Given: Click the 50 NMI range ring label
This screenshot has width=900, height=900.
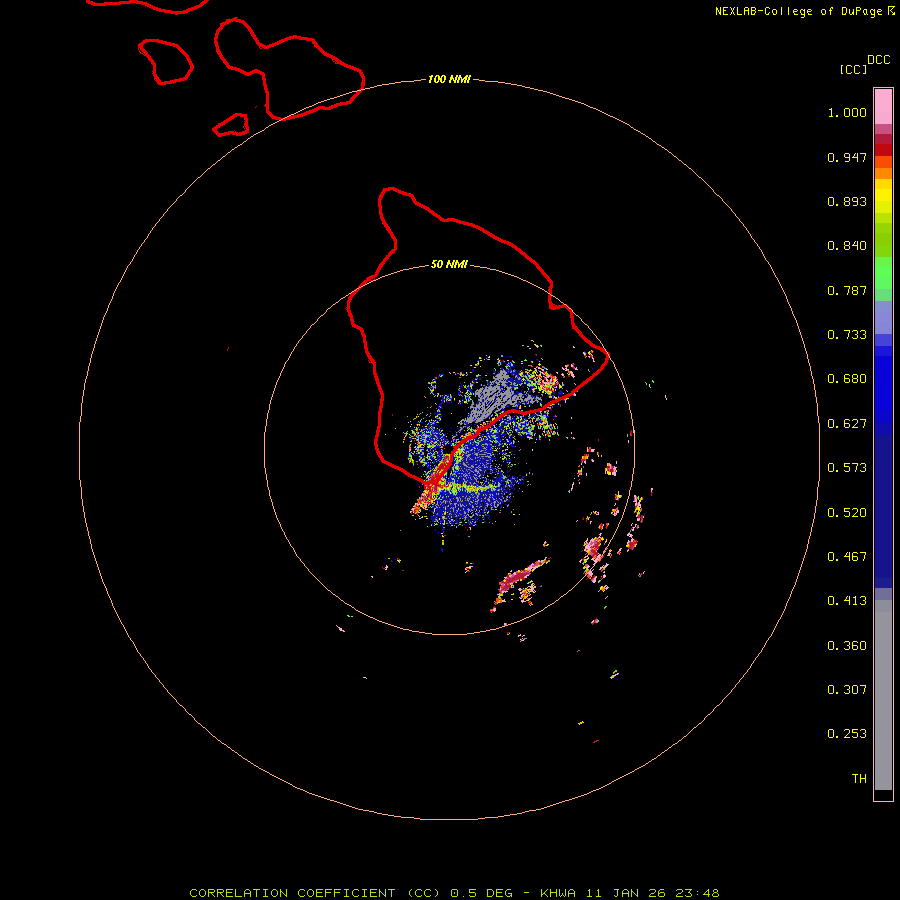Looking at the screenshot, I should click(449, 264).
